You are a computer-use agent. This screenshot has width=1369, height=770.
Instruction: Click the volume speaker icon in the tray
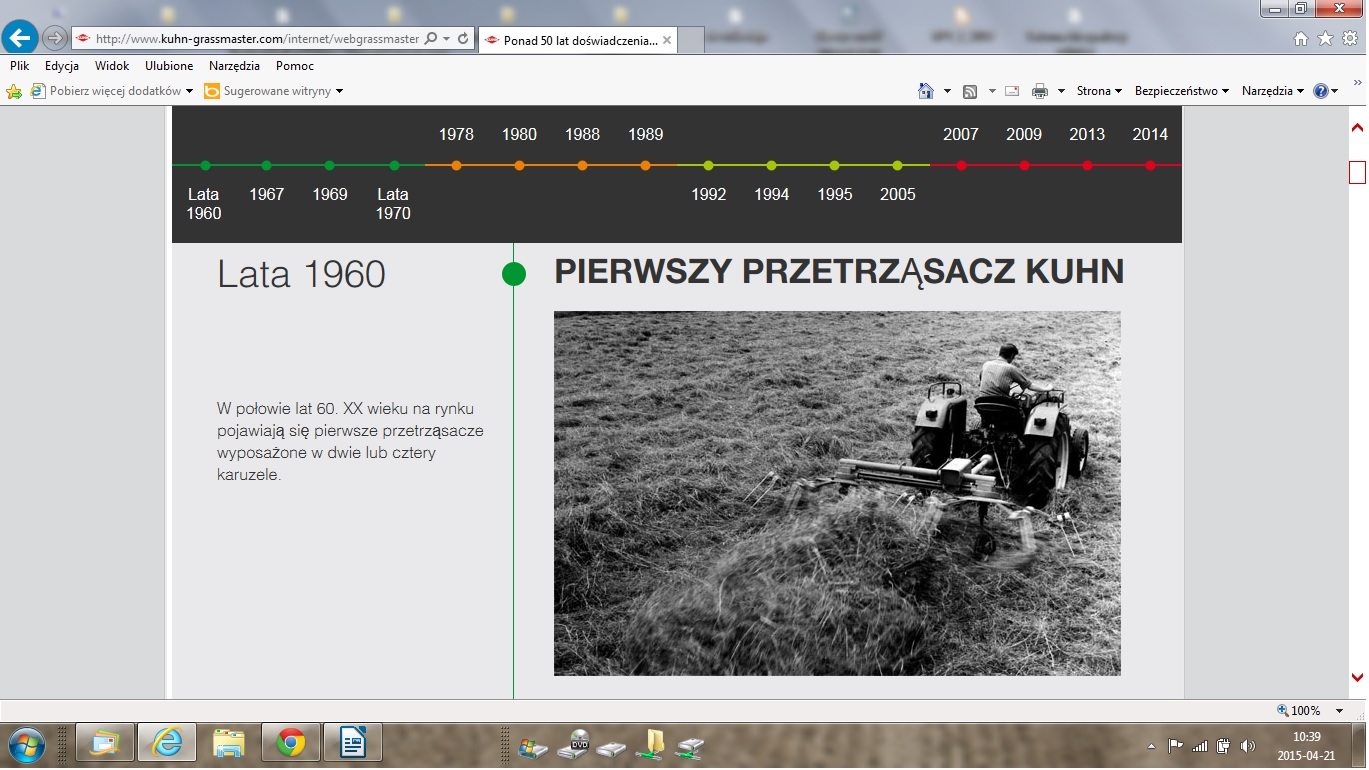click(1247, 746)
